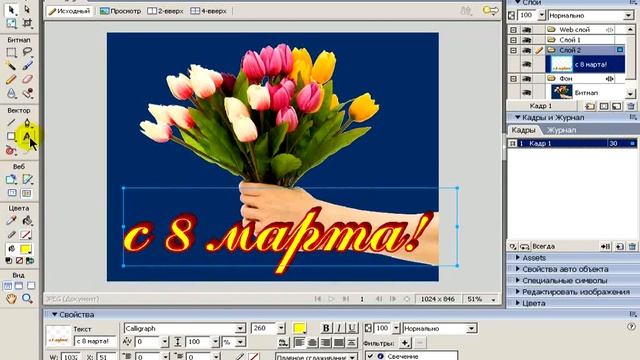Expand Специальные символы panel
Viewport: 640px width, 360px height.
(x=518, y=280)
